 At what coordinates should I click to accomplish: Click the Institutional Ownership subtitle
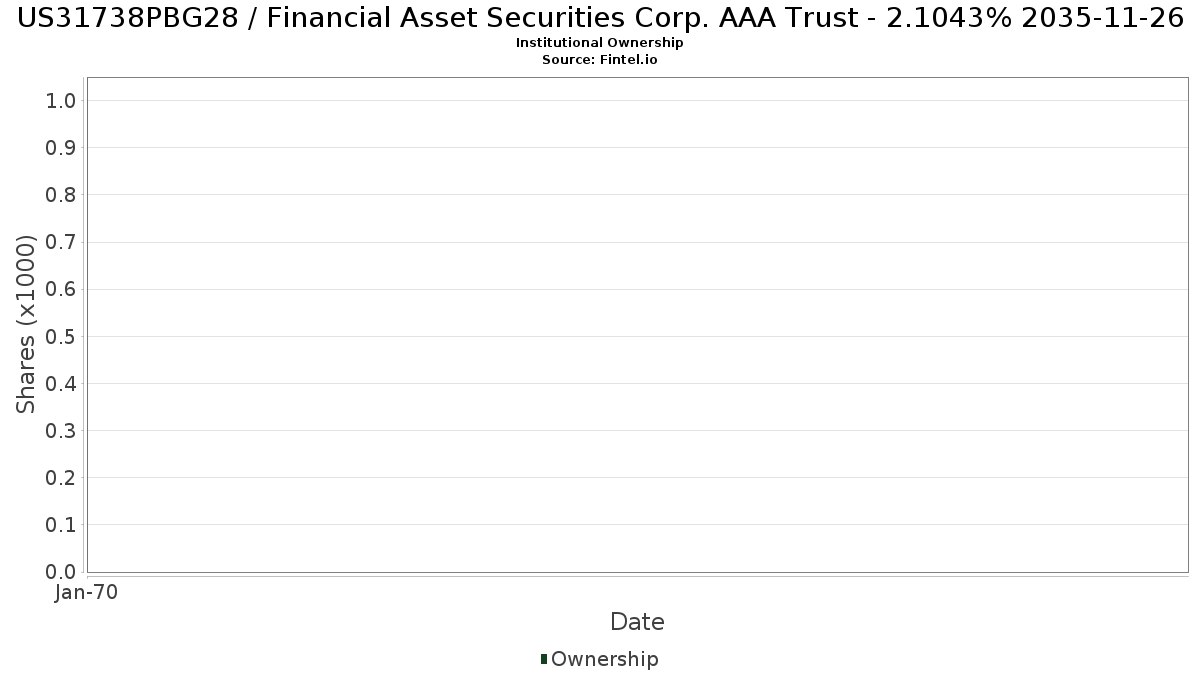tap(600, 43)
